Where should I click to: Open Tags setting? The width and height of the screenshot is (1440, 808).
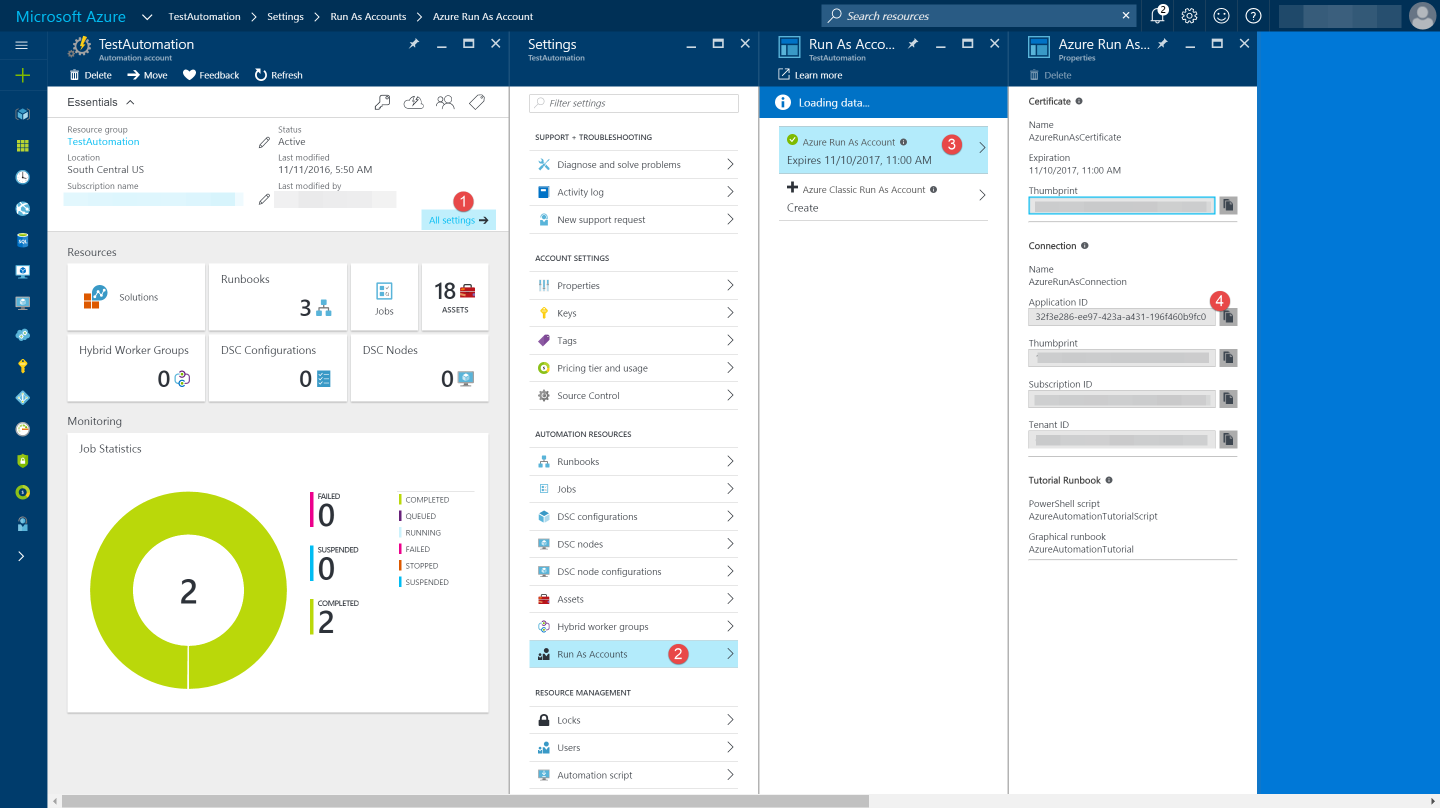coord(636,340)
